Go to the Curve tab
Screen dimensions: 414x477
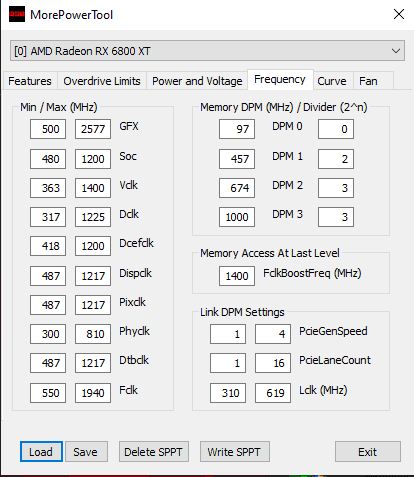tap(332, 81)
